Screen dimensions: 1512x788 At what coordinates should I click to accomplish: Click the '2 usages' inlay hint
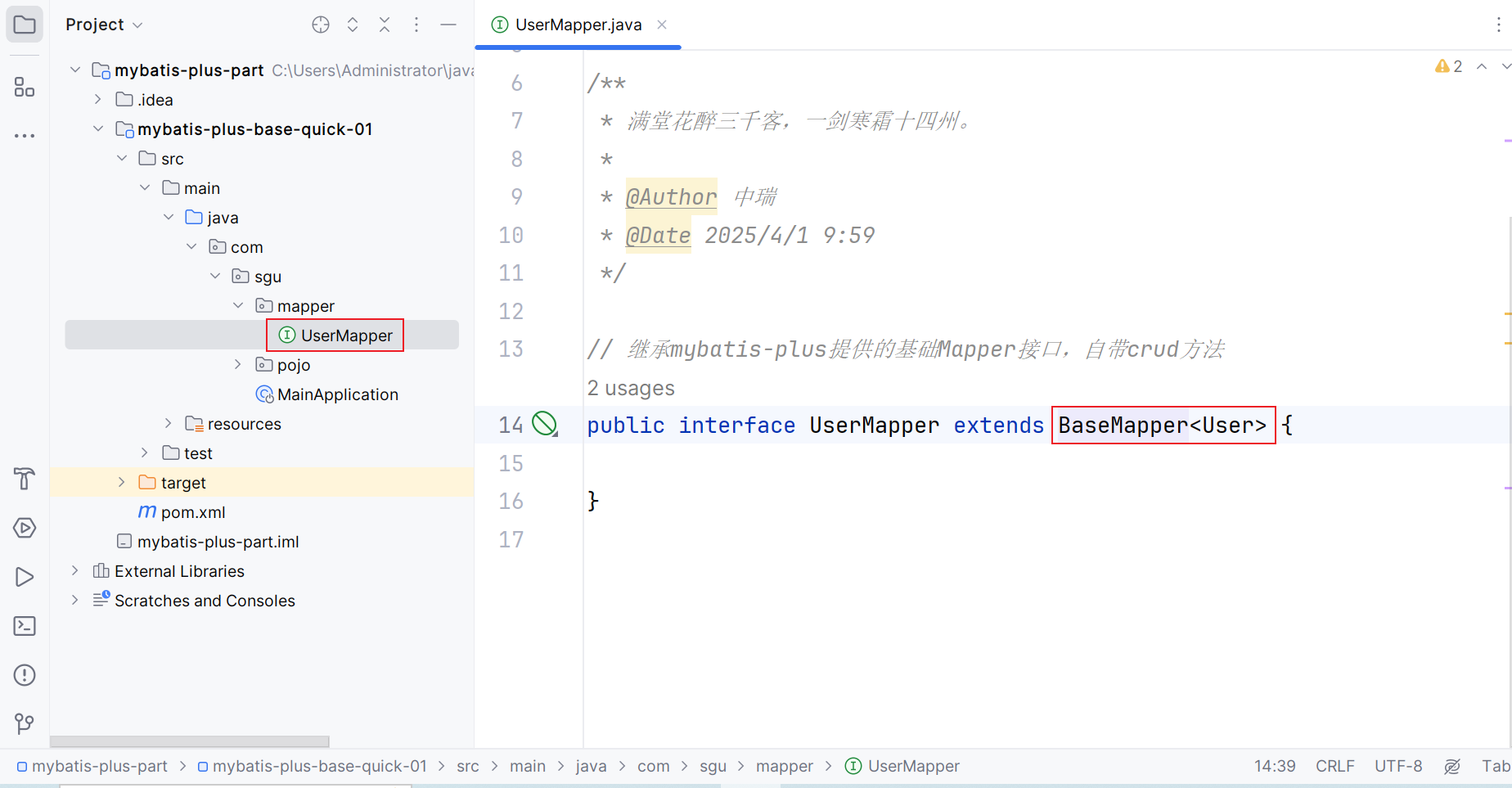pos(631,388)
